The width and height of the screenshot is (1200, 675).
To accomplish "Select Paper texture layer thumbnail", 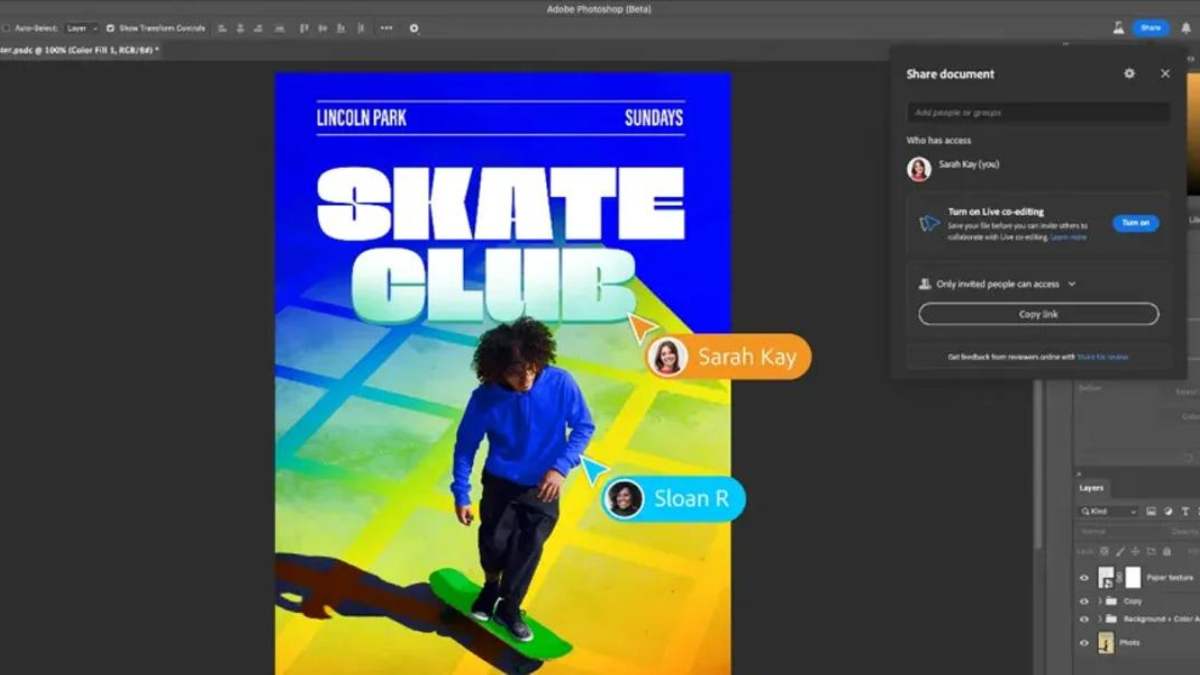I will tap(1106, 578).
